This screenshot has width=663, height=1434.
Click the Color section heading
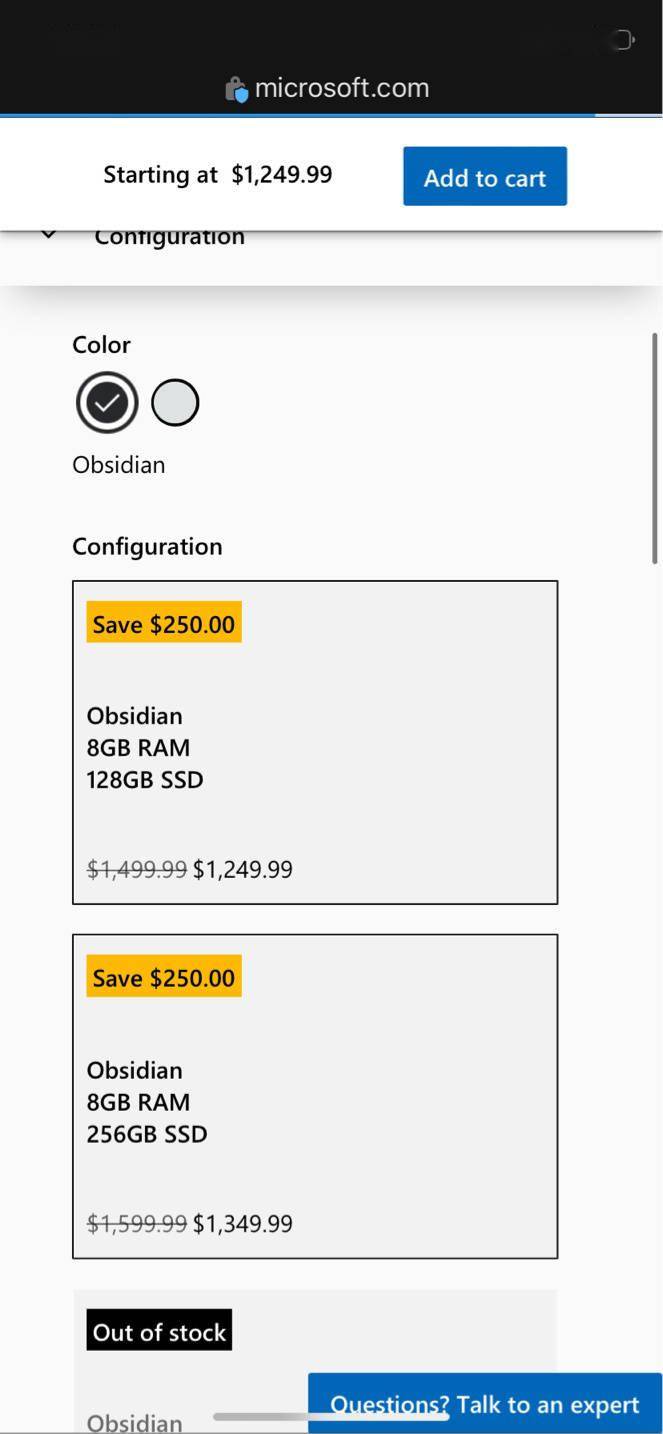pos(100,344)
